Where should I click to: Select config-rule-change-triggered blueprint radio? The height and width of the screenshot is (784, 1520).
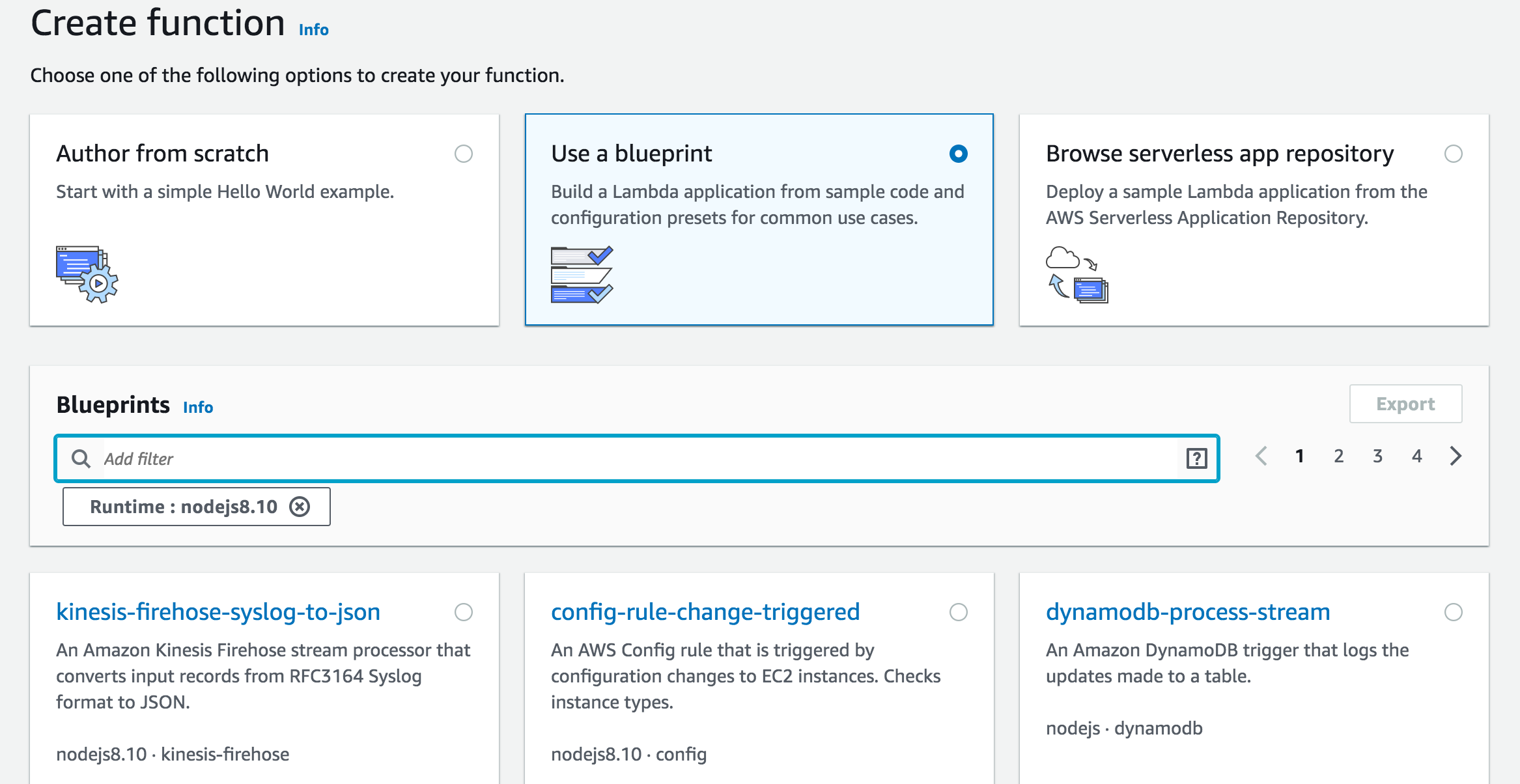(x=959, y=612)
